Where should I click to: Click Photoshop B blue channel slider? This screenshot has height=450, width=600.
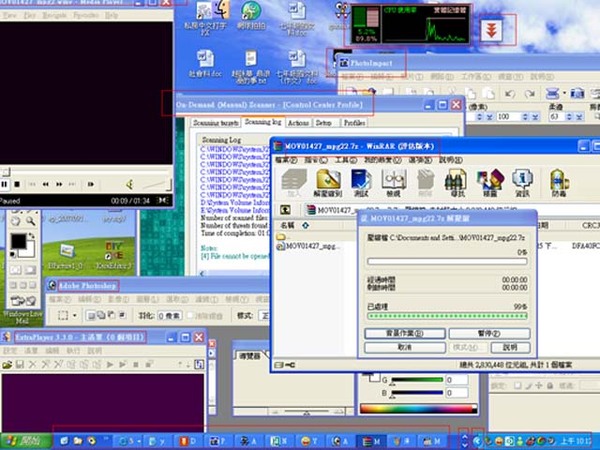417,393
